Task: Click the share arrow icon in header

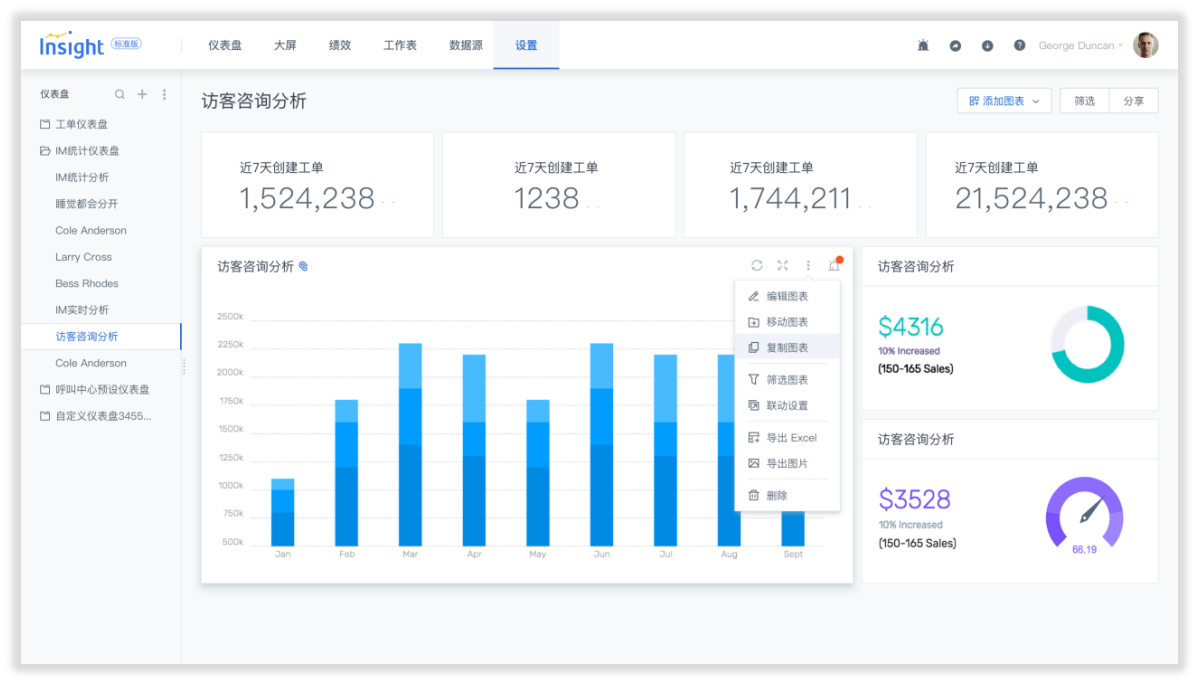Action: tap(955, 46)
